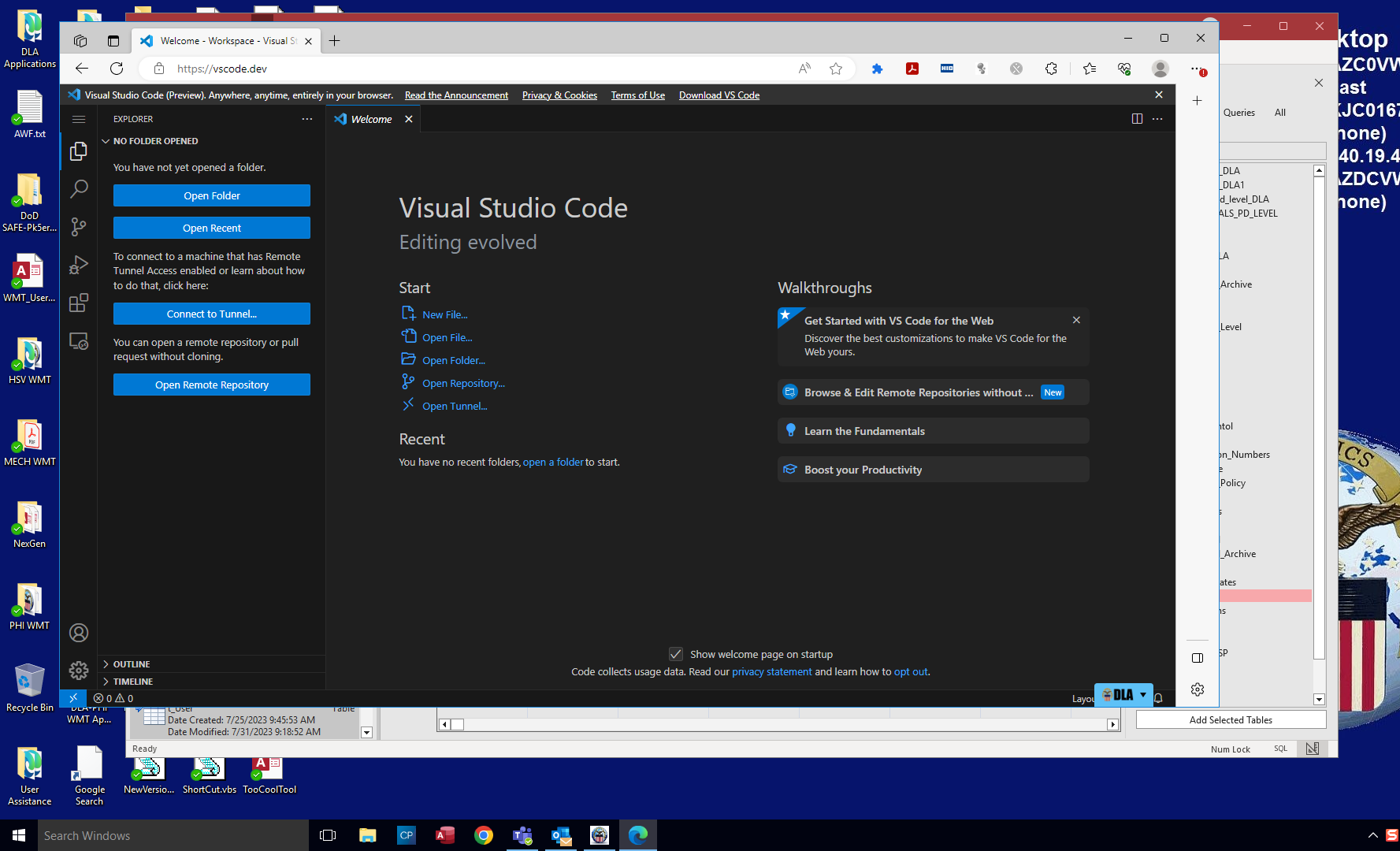The image size is (1400, 851).
Task: Go back in the browser
Action: coord(82,69)
